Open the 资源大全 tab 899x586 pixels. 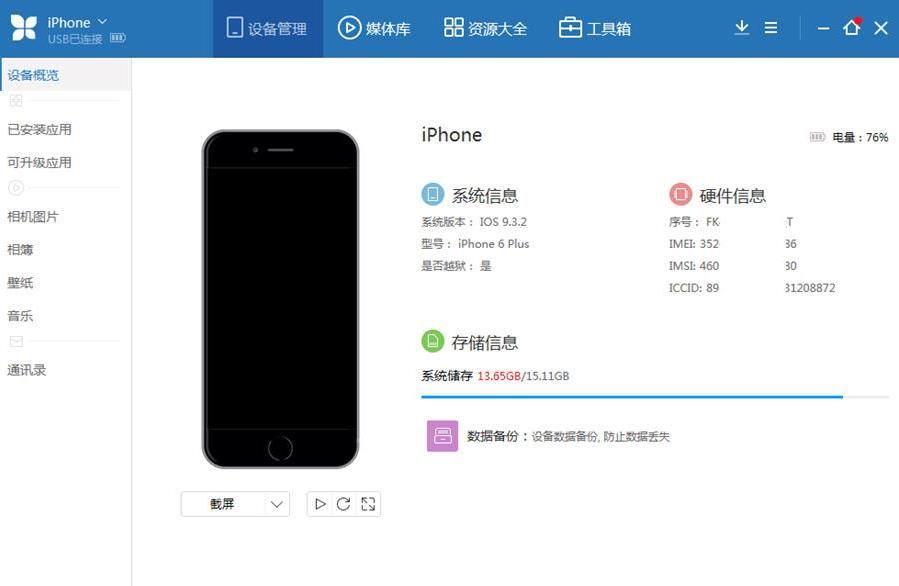[x=485, y=28]
